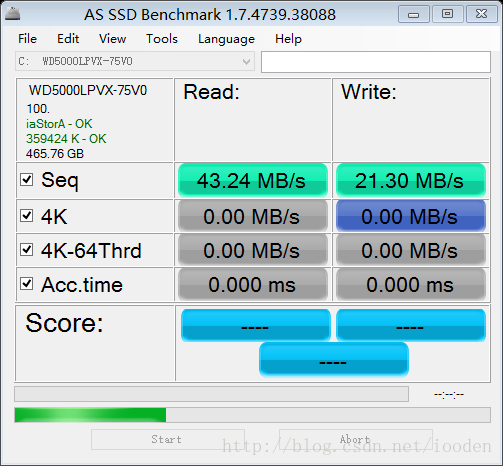Click the iaStorA - OK driver status
The image size is (503, 466).
tap(59, 124)
